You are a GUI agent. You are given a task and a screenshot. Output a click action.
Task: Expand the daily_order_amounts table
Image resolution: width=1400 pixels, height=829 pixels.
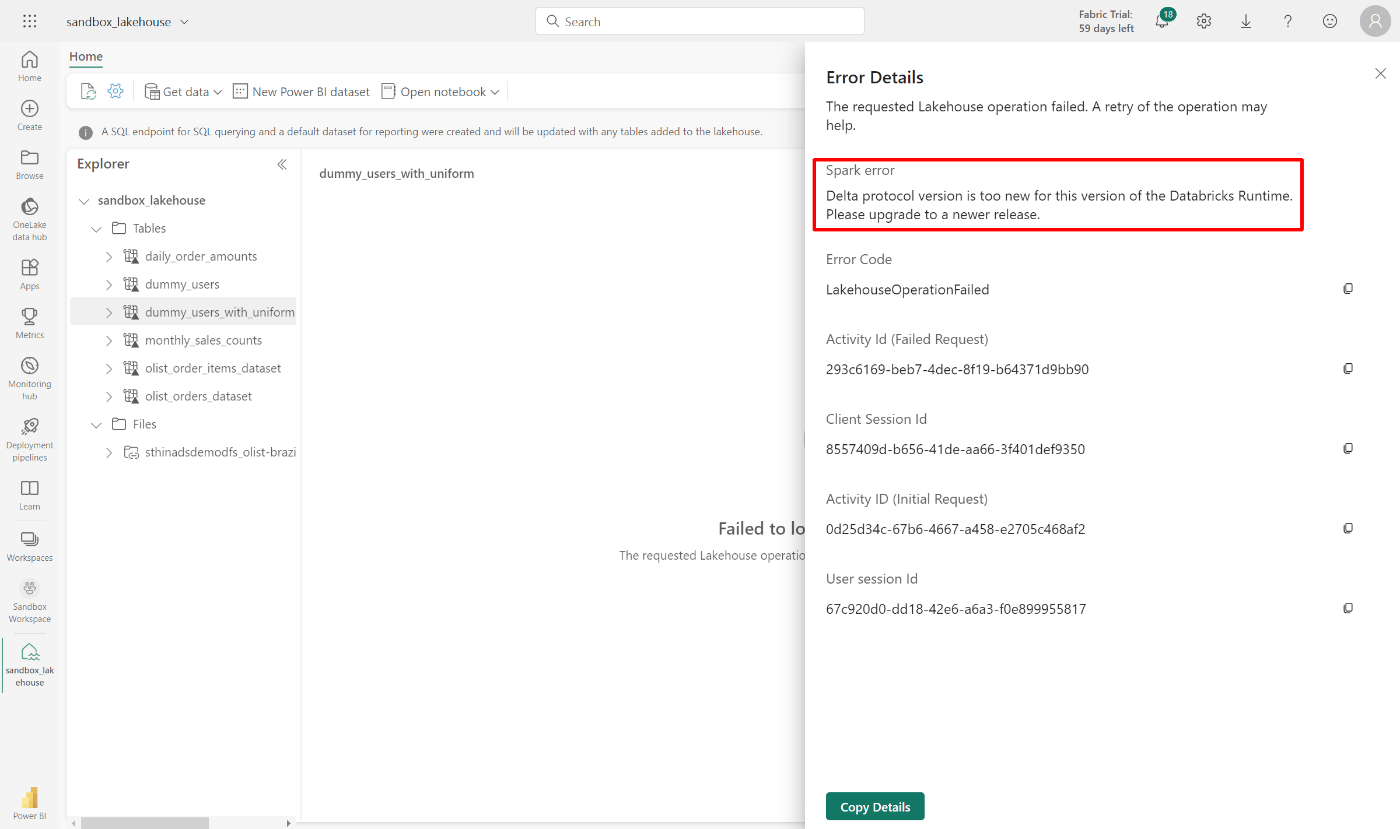tap(109, 257)
